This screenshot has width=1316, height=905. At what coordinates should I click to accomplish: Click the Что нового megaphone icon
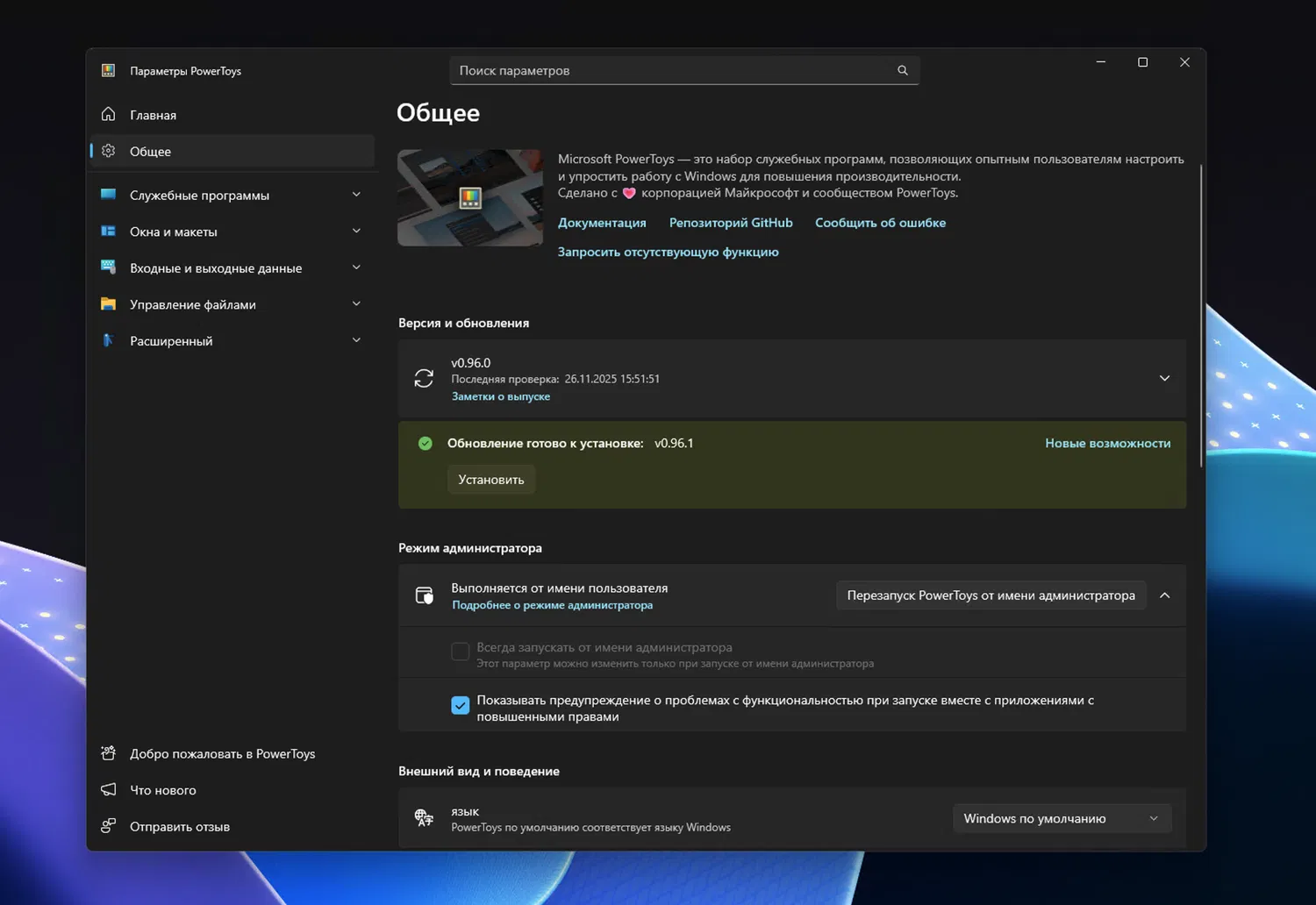point(108,789)
